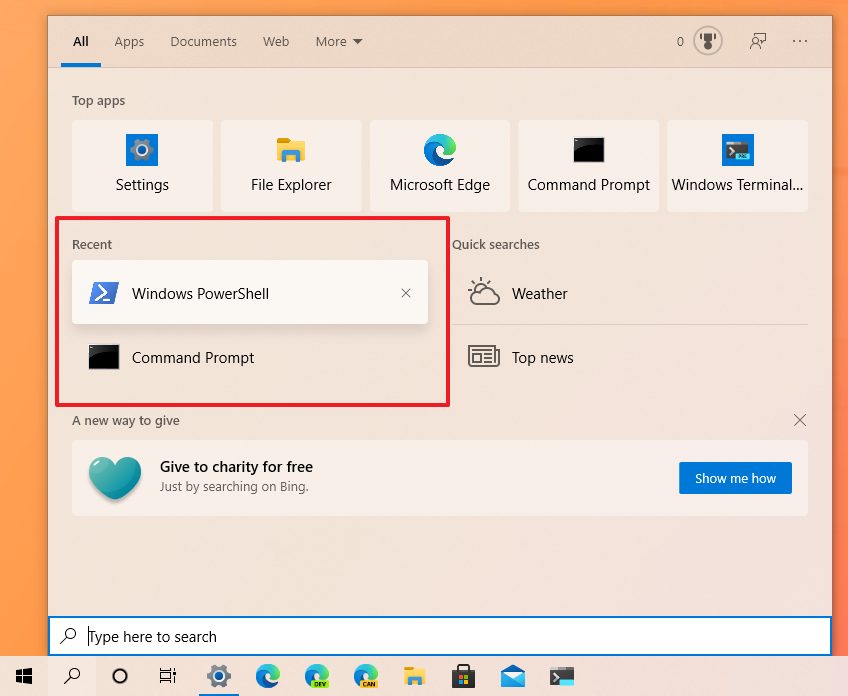Open Microsoft Edge from Top apps
The image size is (848, 696).
[x=439, y=166]
